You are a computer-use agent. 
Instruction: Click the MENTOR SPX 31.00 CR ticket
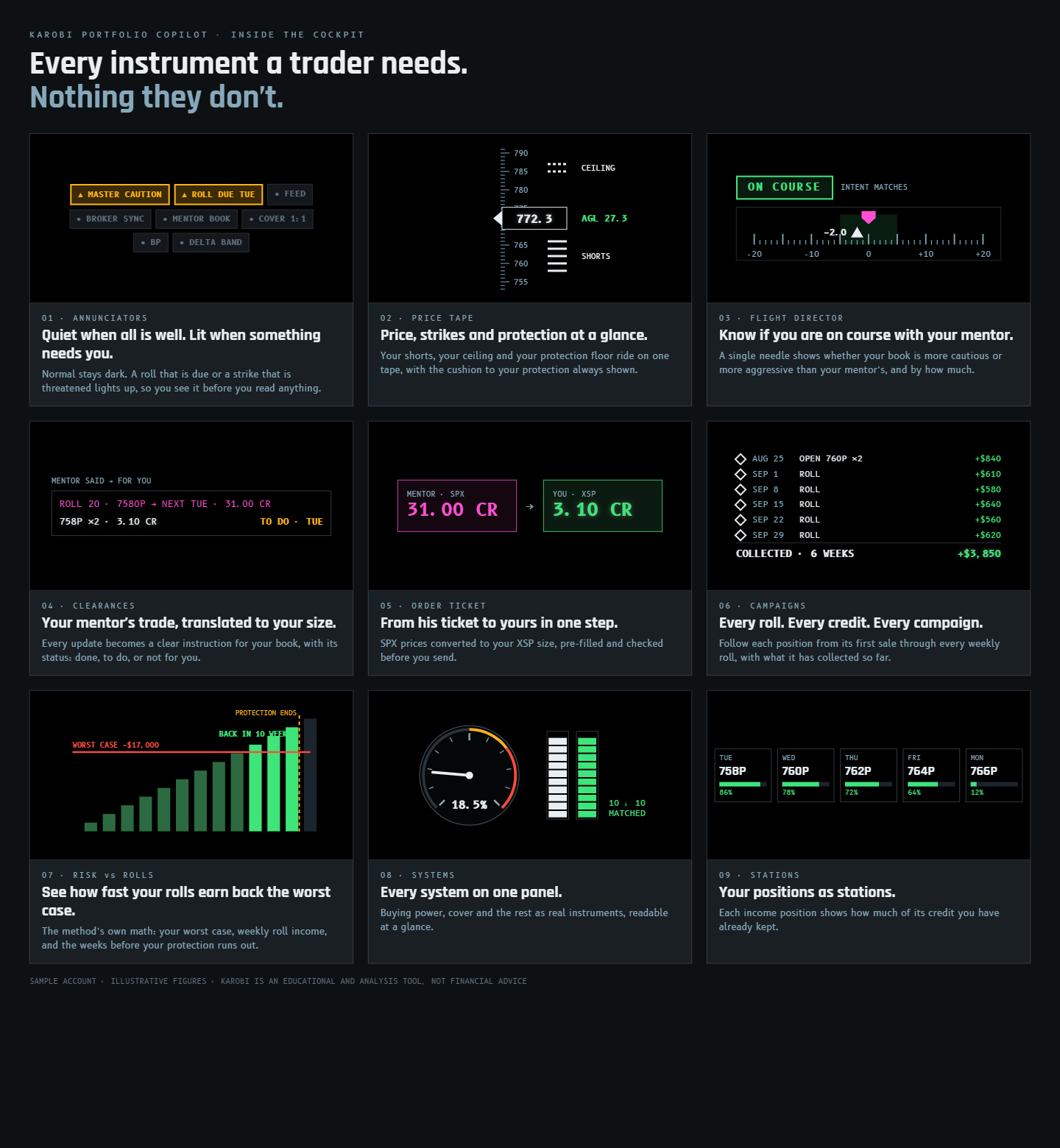click(x=457, y=506)
